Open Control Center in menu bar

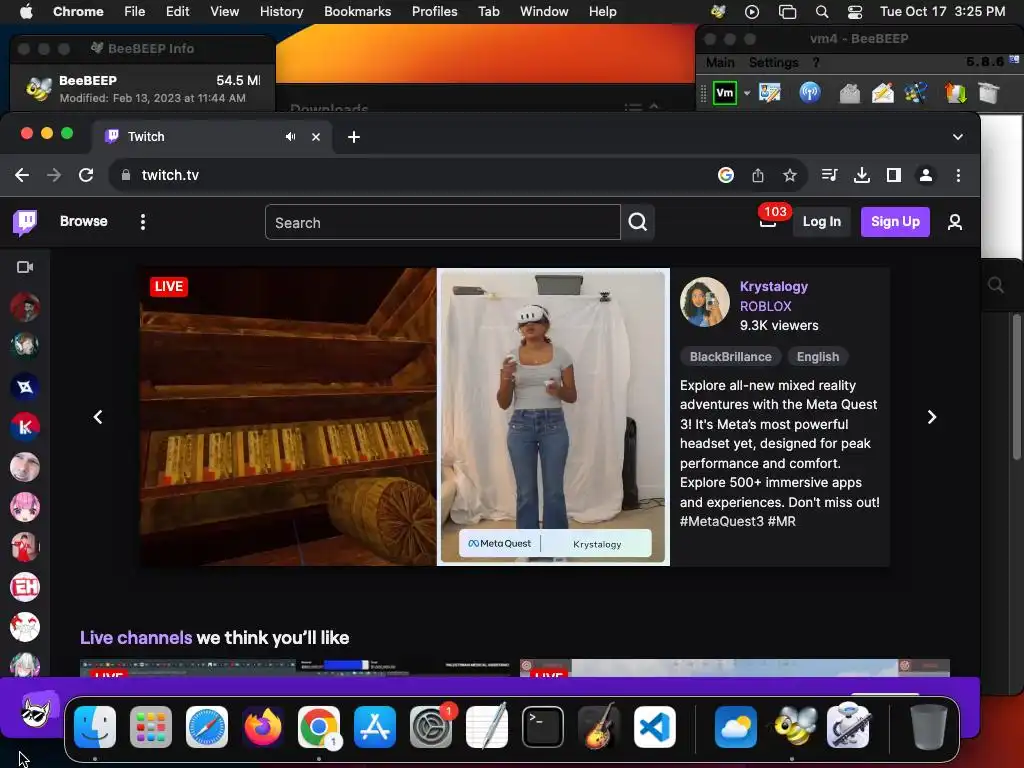pos(855,11)
